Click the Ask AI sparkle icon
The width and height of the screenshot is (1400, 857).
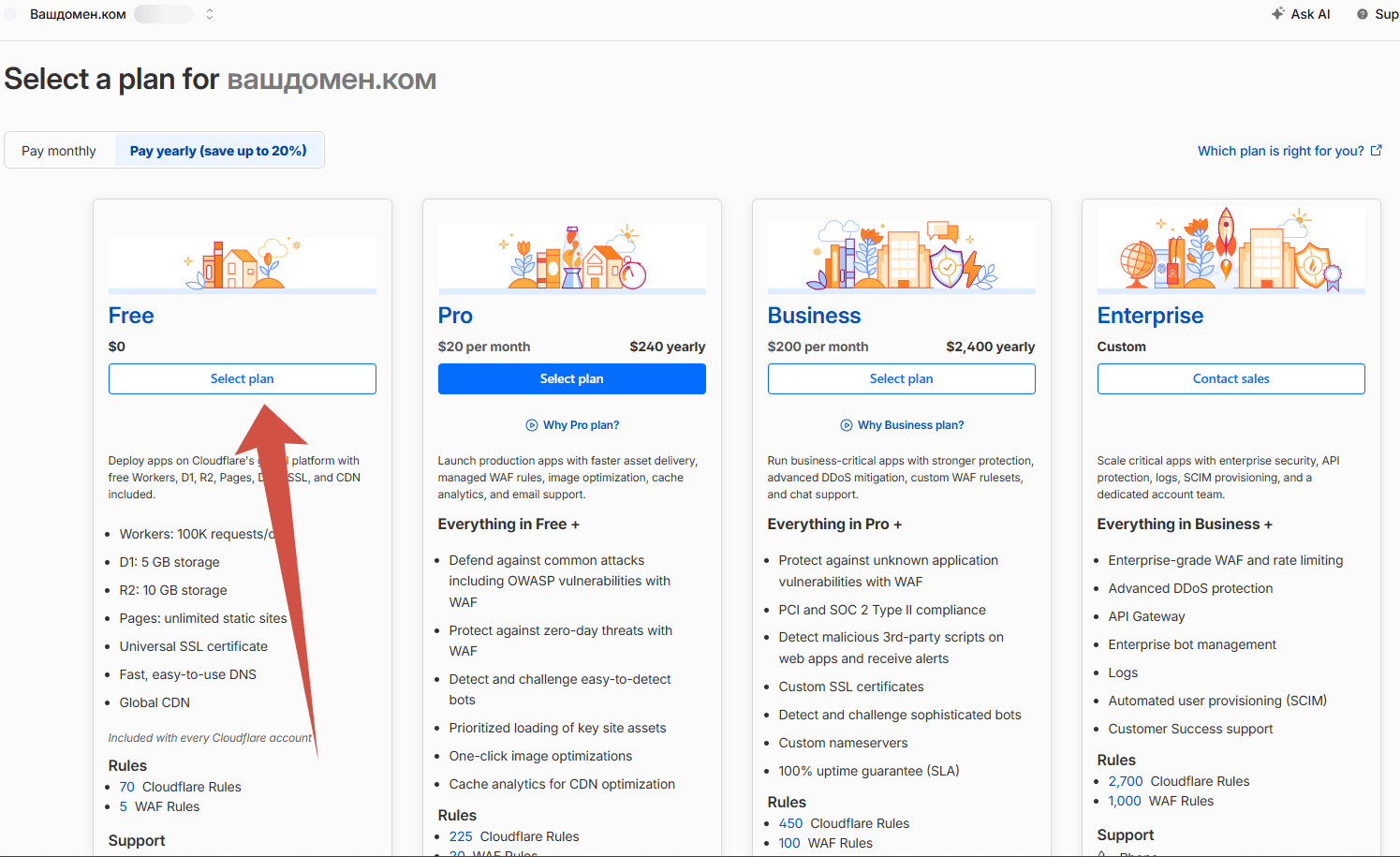point(1277,14)
